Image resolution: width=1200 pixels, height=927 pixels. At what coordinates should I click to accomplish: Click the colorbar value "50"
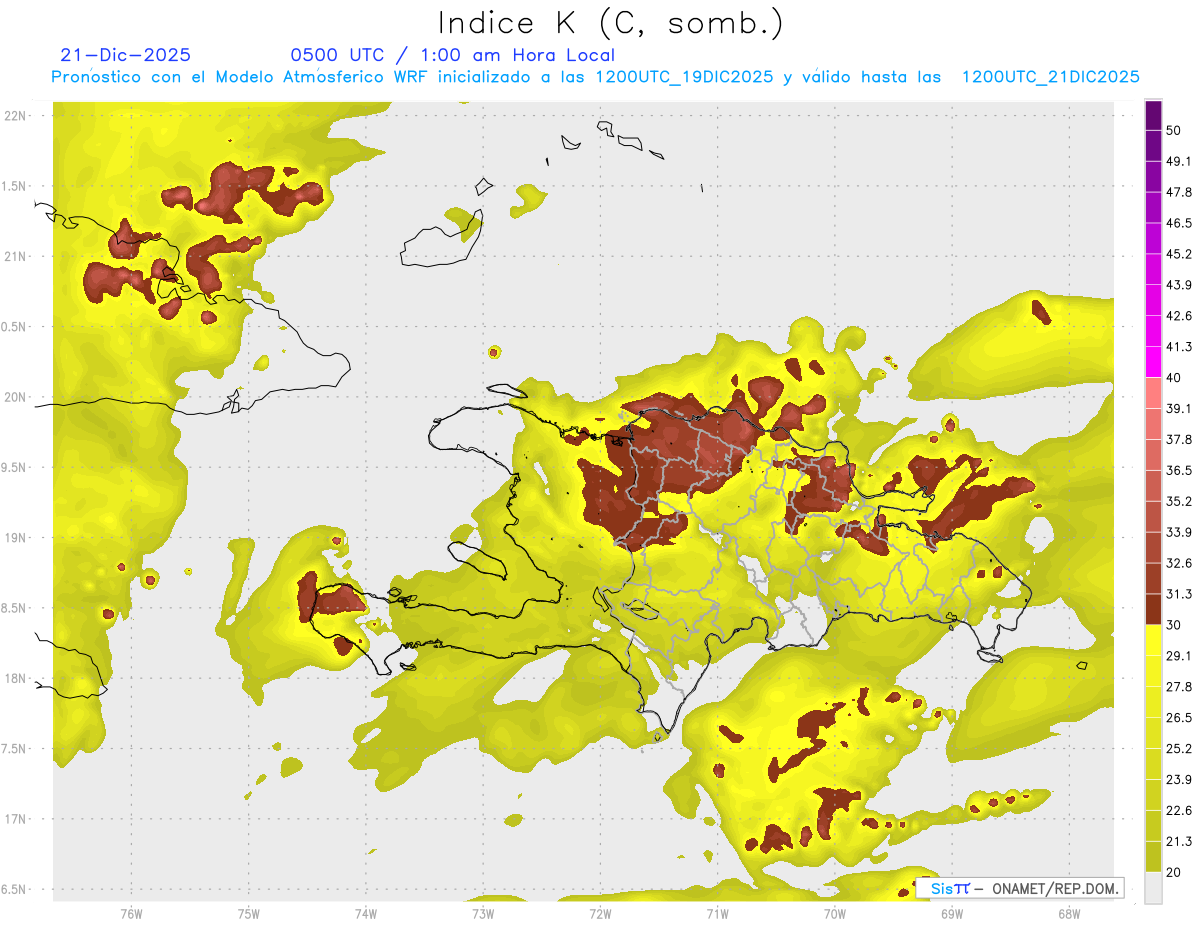pyautogui.click(x=1175, y=130)
